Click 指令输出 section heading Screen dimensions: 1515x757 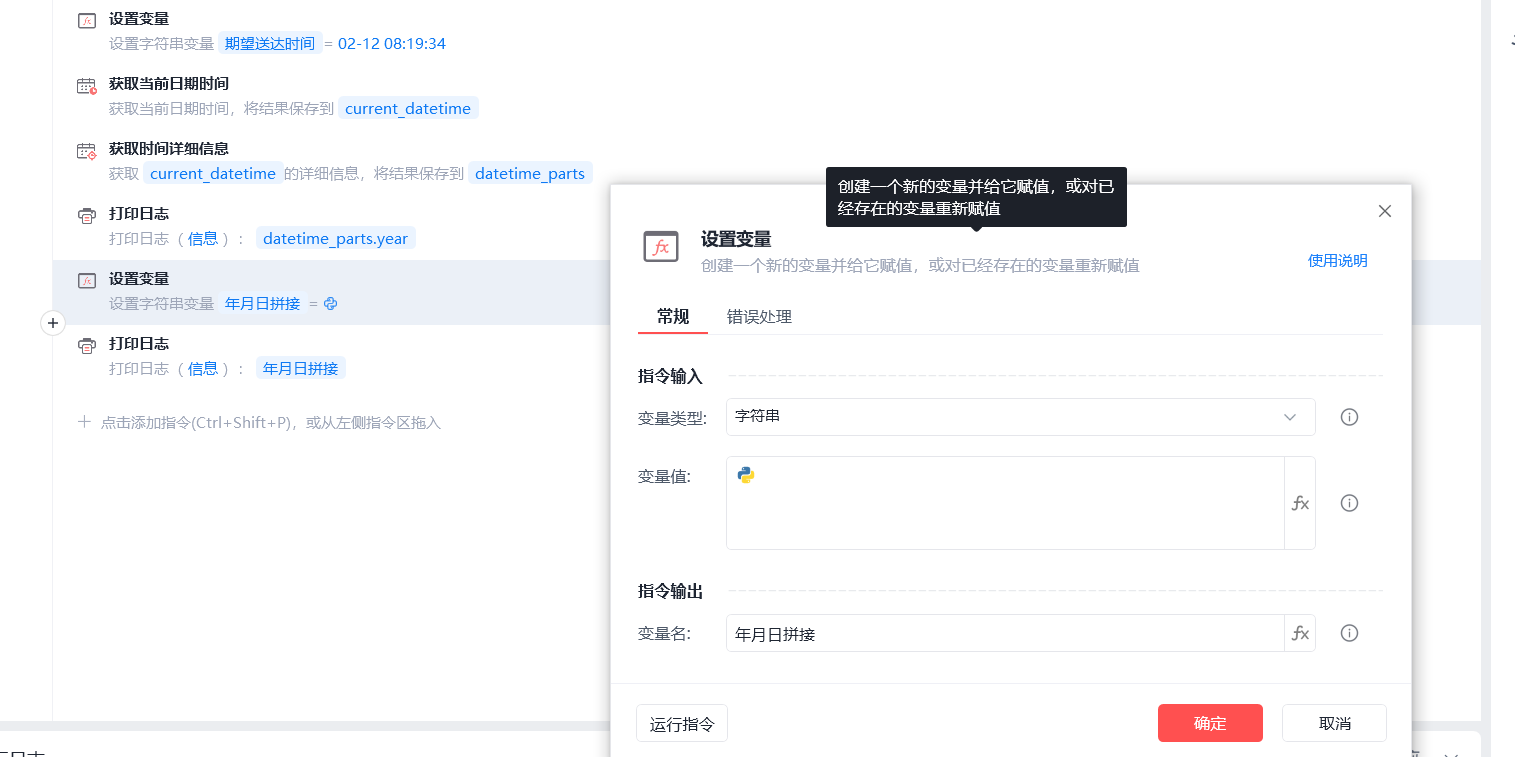pos(670,591)
